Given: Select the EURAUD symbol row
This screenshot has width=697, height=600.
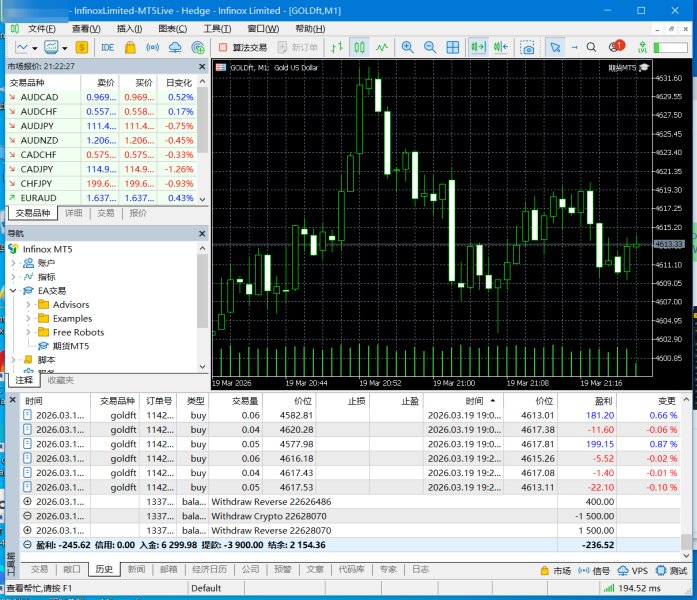Looking at the screenshot, I should pos(40,198).
